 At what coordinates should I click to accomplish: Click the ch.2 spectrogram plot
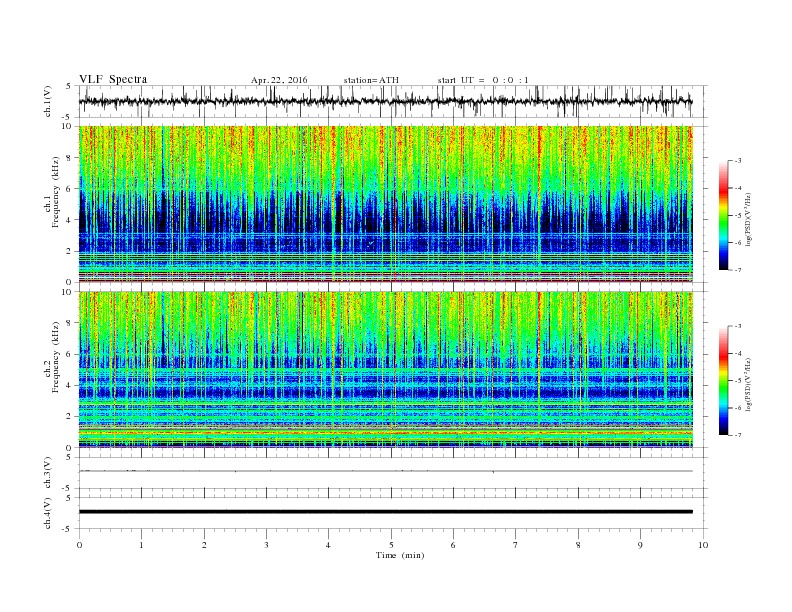click(386, 370)
